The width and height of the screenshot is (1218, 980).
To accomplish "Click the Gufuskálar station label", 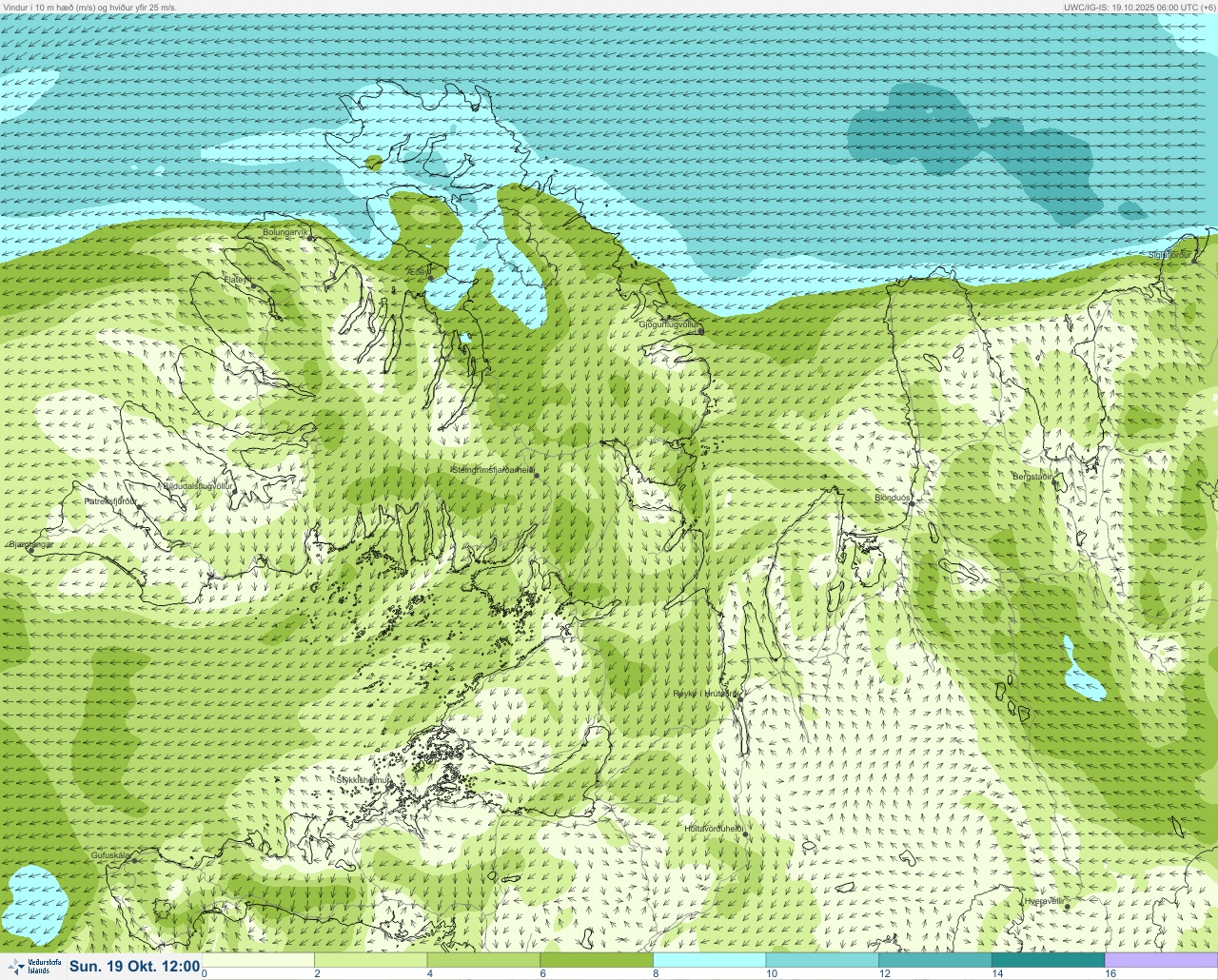I will pyautogui.click(x=110, y=855).
